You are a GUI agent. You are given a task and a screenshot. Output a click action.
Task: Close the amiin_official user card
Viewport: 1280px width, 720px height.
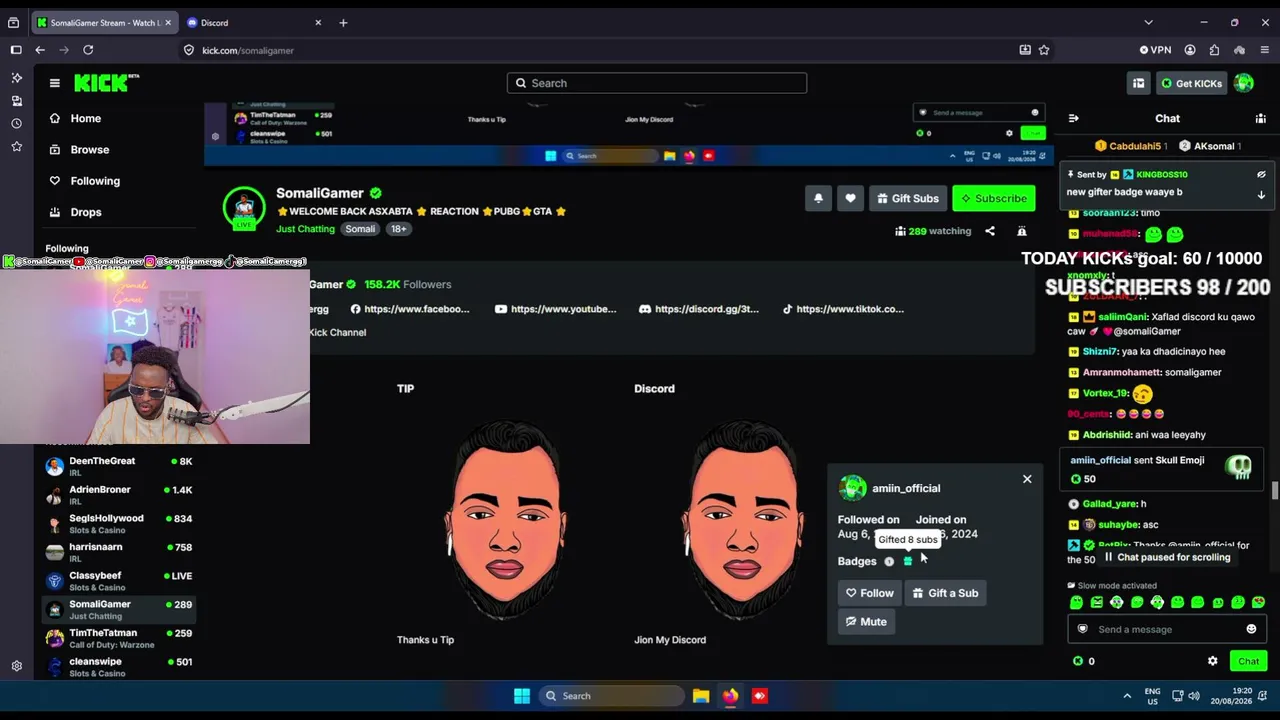click(x=1027, y=479)
